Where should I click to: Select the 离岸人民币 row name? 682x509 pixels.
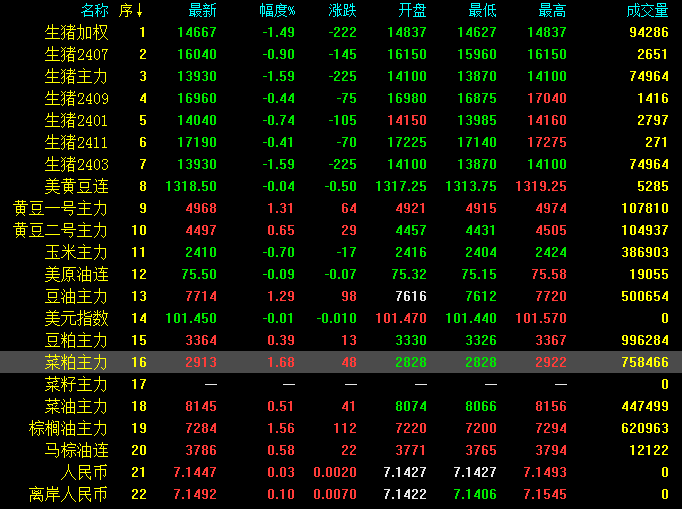[68, 494]
